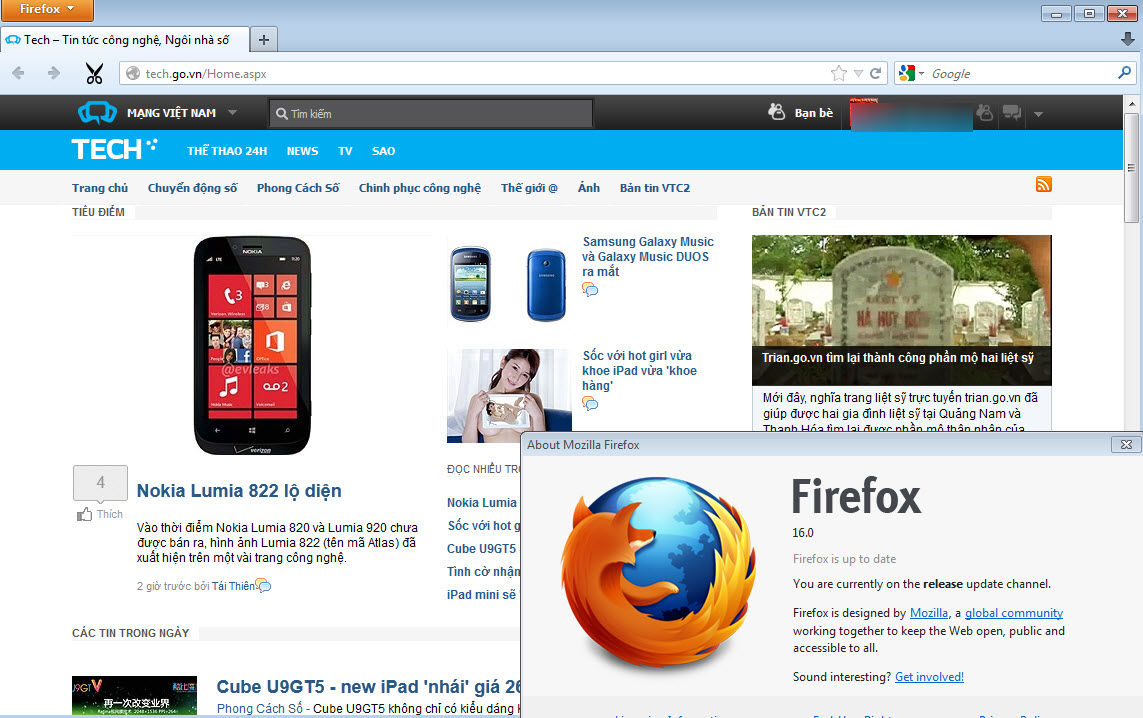Open THỂ THAO 24H menu item
The height and width of the screenshot is (718, 1143).
click(227, 151)
